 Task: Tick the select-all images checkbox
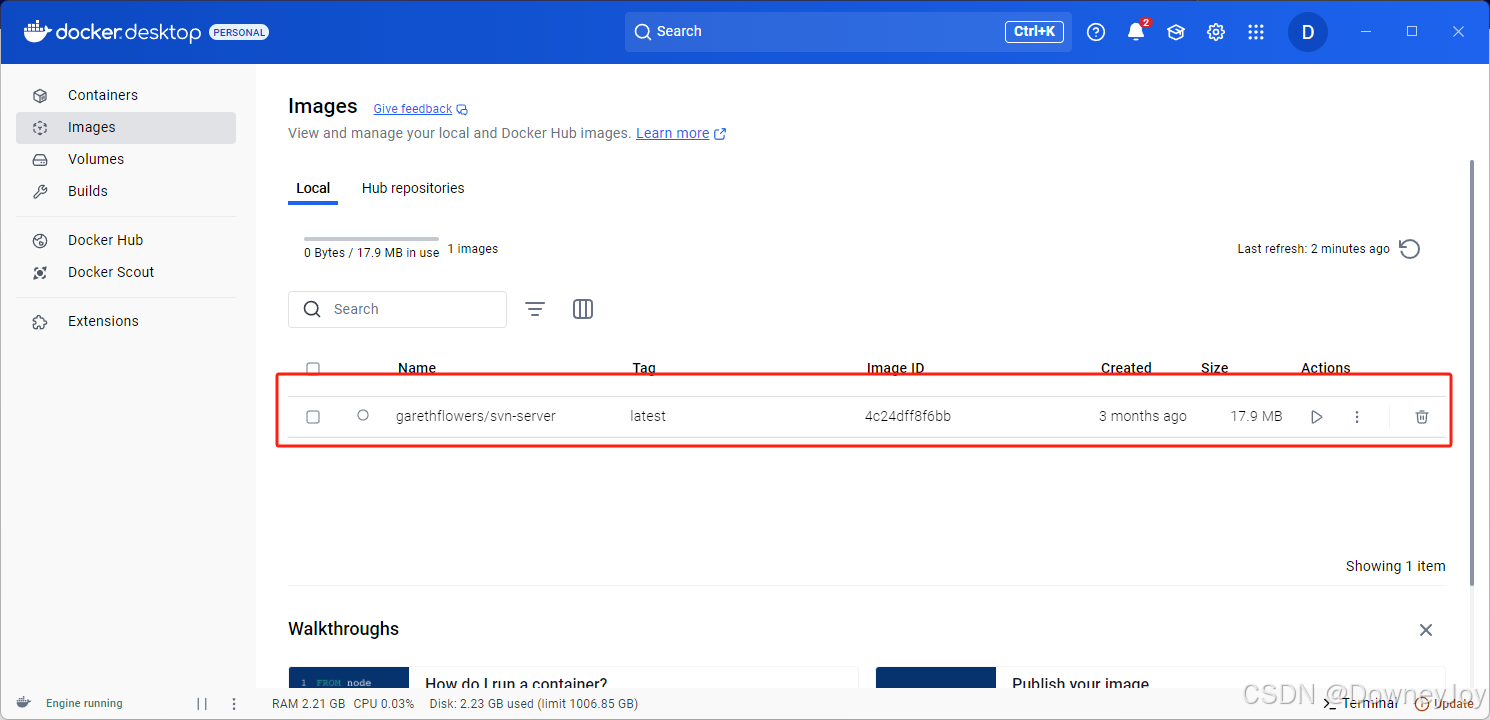pos(313,368)
